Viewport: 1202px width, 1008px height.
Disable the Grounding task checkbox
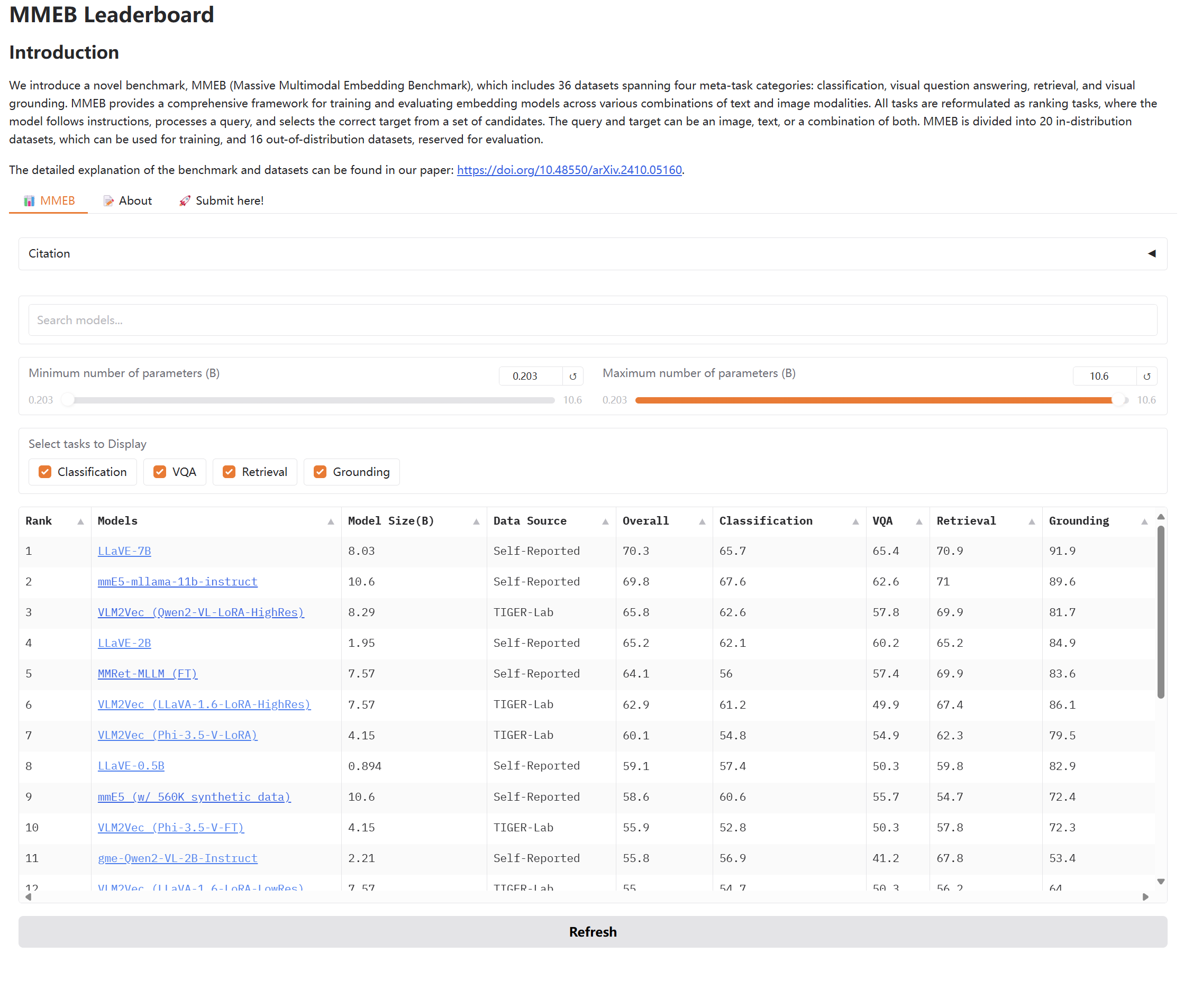[x=320, y=472]
